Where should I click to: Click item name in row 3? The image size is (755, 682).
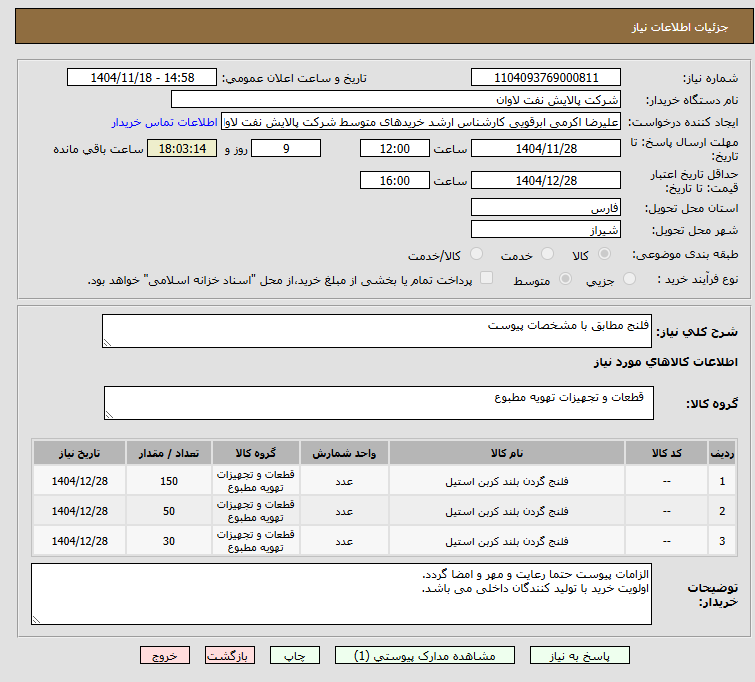coord(507,541)
